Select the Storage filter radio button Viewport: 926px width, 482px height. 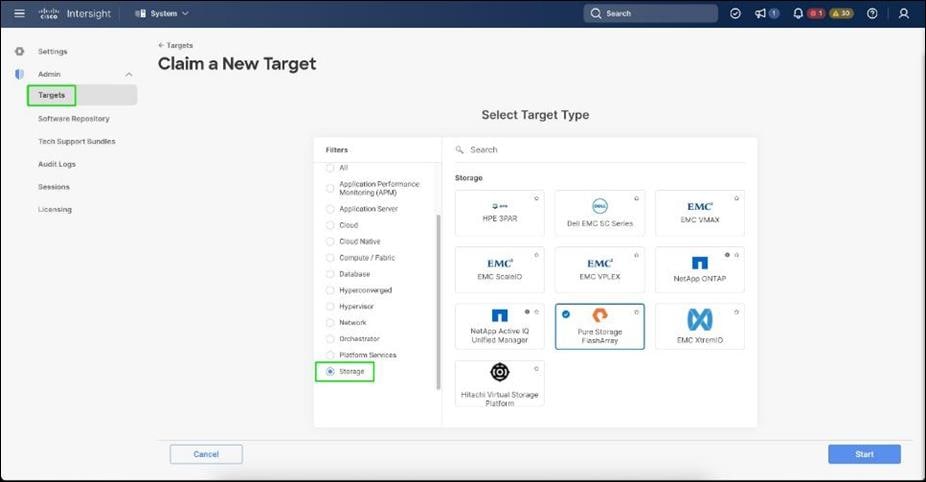[330, 372]
